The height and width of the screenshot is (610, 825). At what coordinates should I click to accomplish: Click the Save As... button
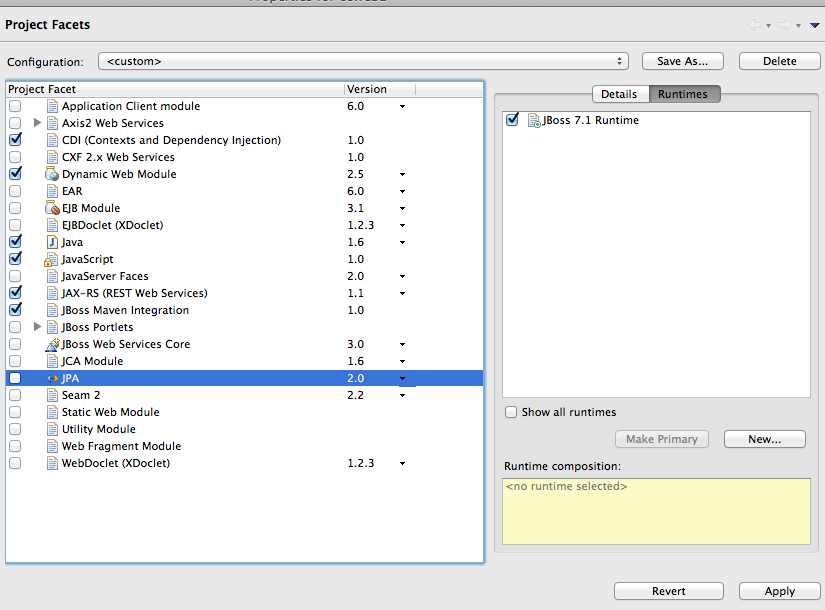(682, 61)
